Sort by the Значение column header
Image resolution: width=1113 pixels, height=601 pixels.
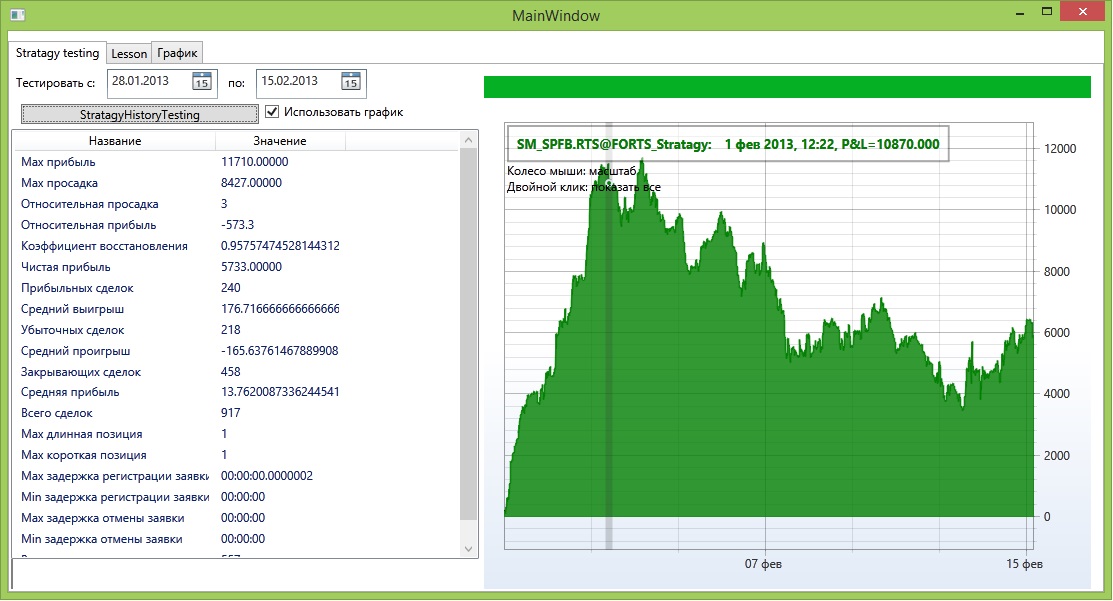tap(279, 141)
